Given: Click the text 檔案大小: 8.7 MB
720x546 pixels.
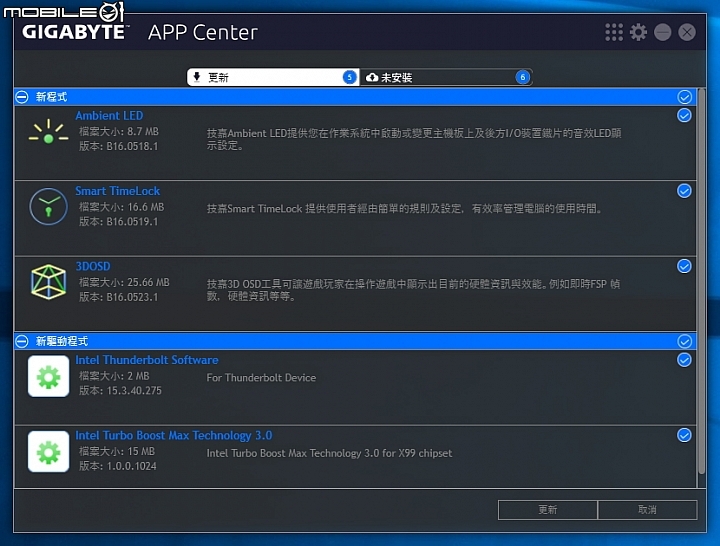Looking at the screenshot, I should (118, 132).
